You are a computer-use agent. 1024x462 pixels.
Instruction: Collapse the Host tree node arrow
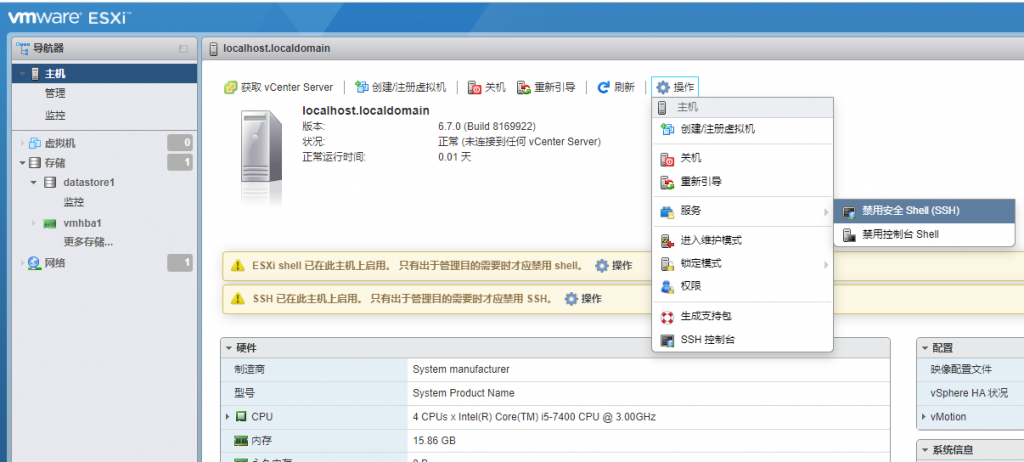coord(22,74)
